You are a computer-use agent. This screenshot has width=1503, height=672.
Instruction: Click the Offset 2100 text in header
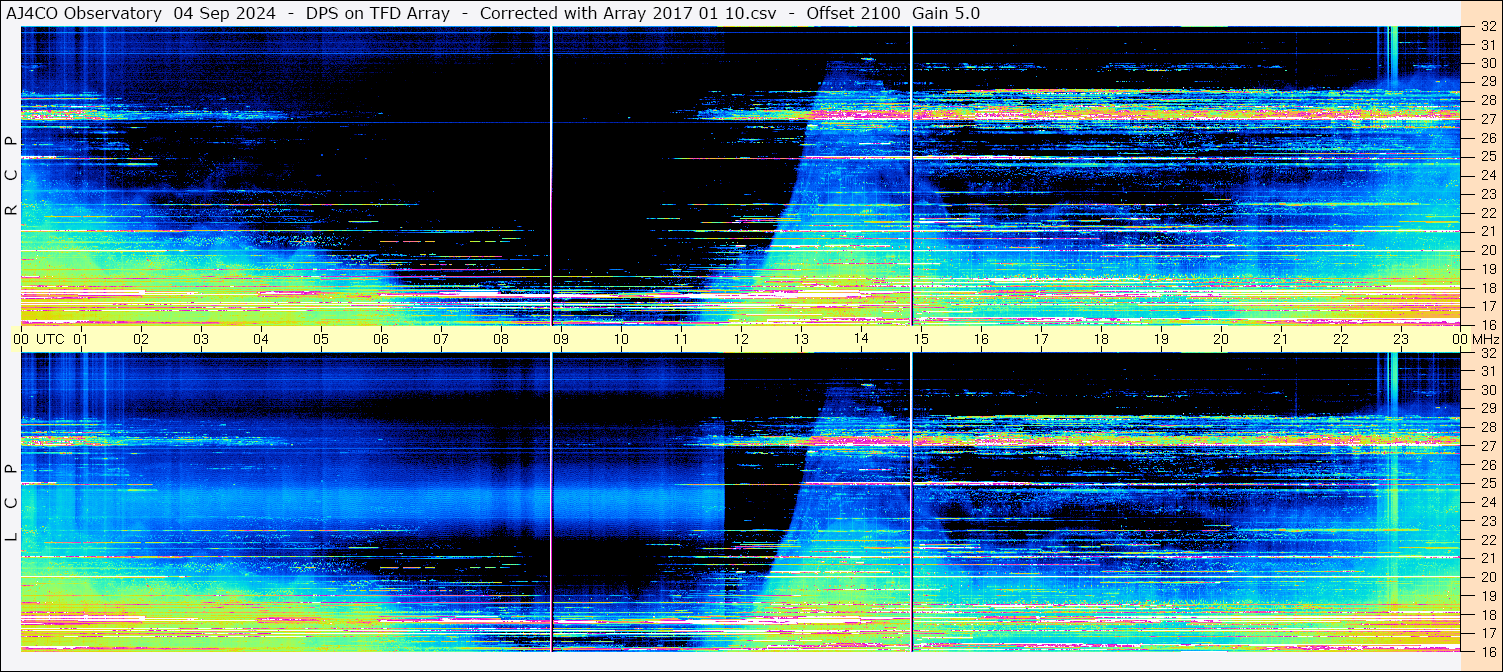tap(853, 13)
